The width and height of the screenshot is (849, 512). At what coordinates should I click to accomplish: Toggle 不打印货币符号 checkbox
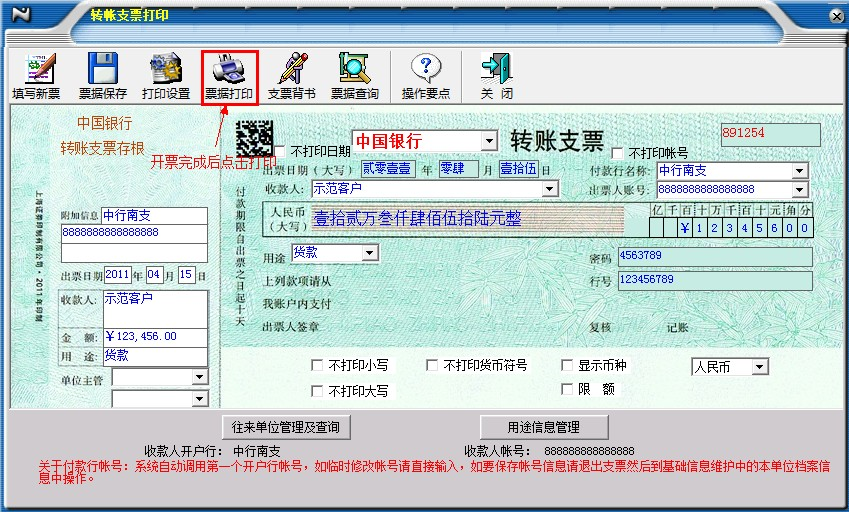[x=432, y=365]
